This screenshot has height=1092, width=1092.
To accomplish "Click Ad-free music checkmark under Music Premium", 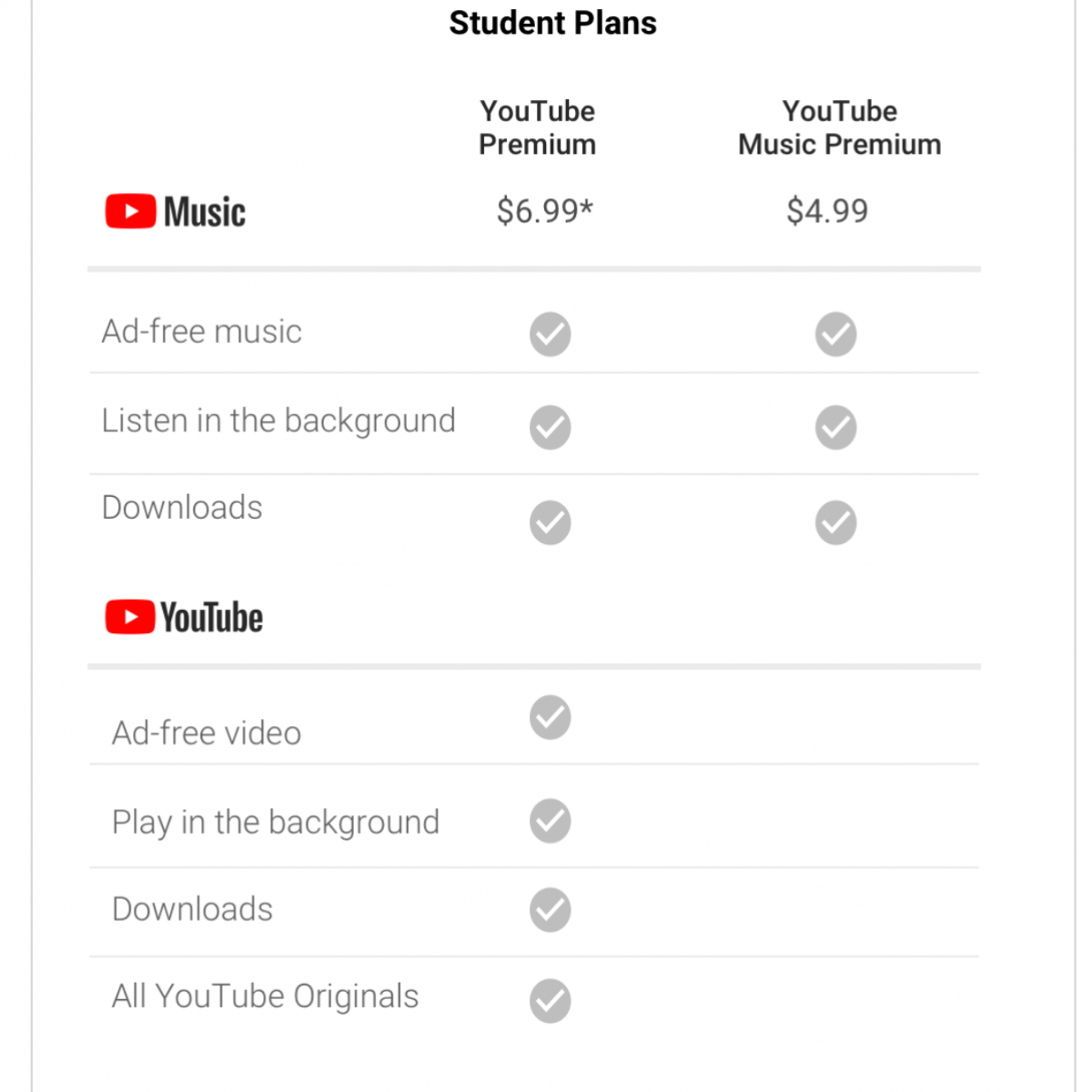I will [x=835, y=334].
